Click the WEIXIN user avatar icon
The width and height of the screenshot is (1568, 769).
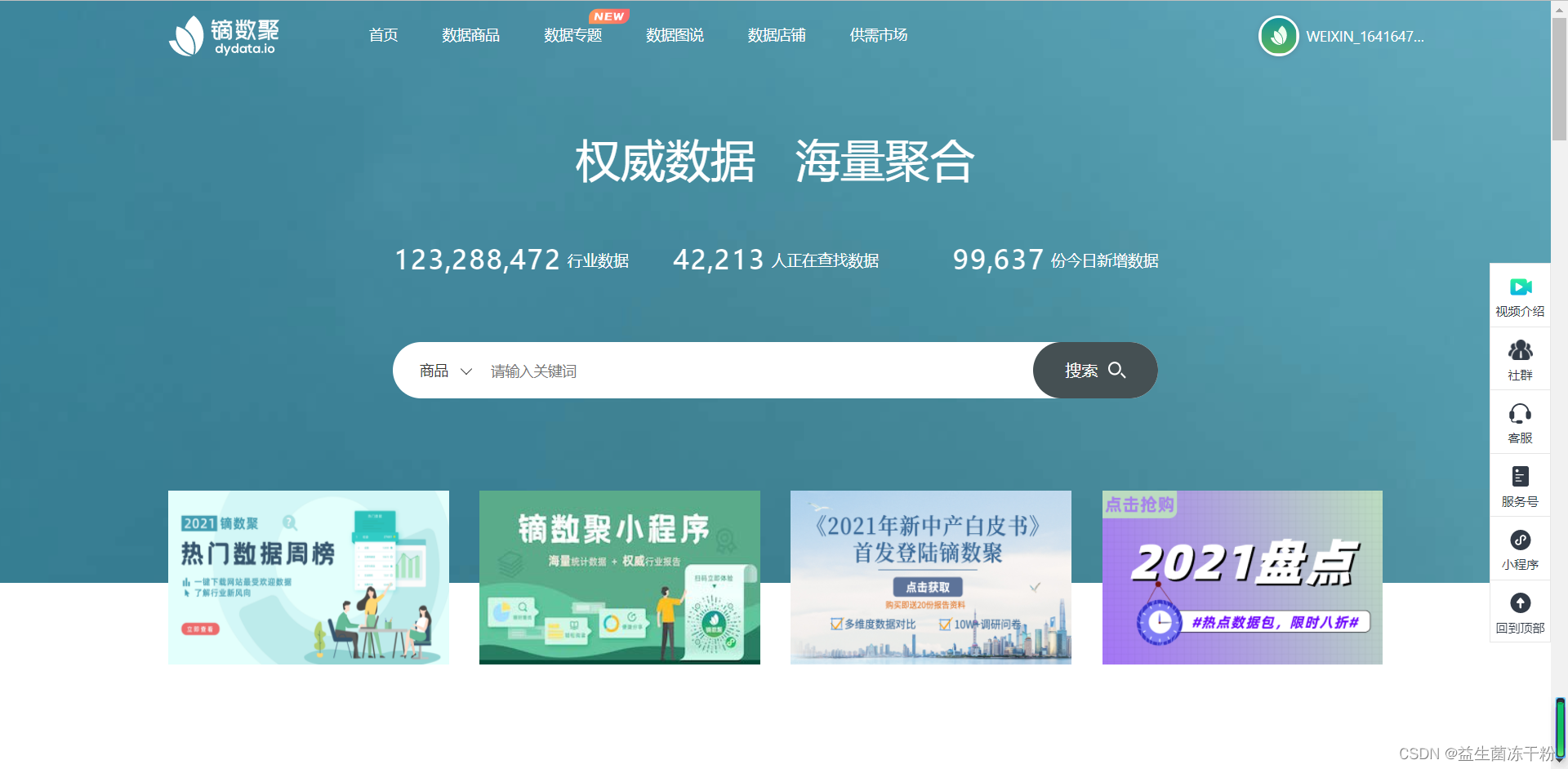(x=1279, y=36)
